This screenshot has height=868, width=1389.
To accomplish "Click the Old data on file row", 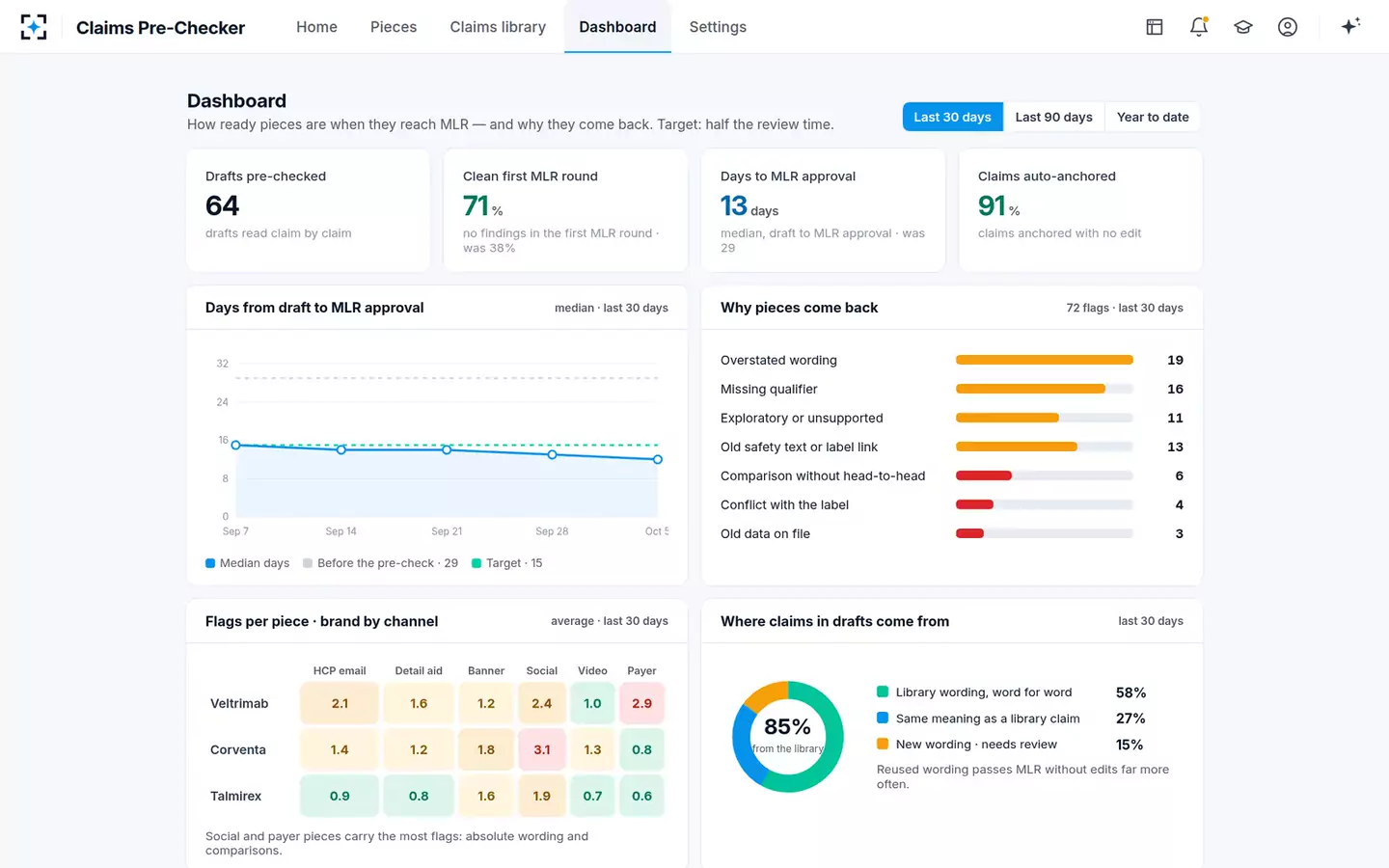I will pos(952,533).
